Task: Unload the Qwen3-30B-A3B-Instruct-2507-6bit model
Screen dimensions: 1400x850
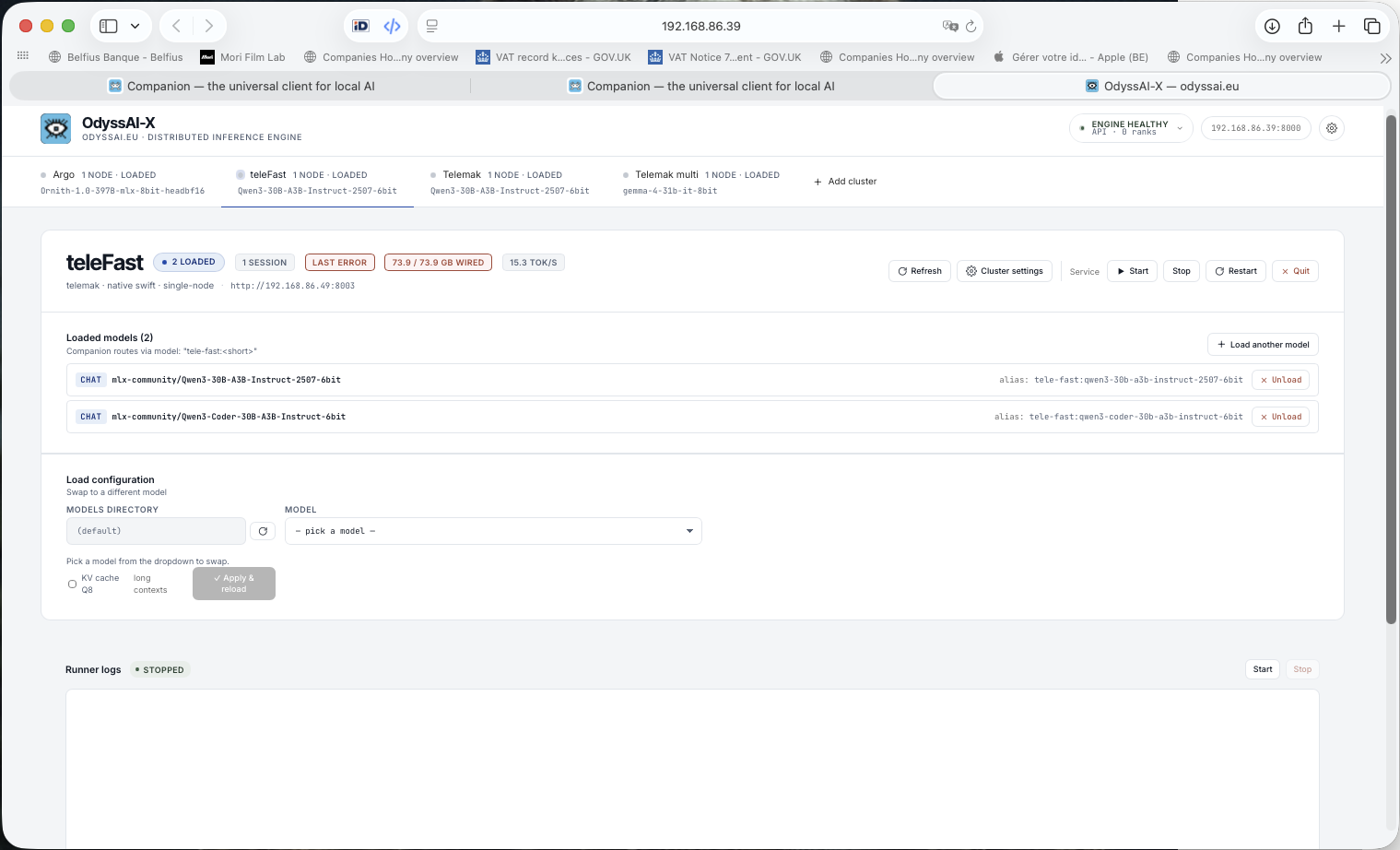Action: (x=1281, y=380)
